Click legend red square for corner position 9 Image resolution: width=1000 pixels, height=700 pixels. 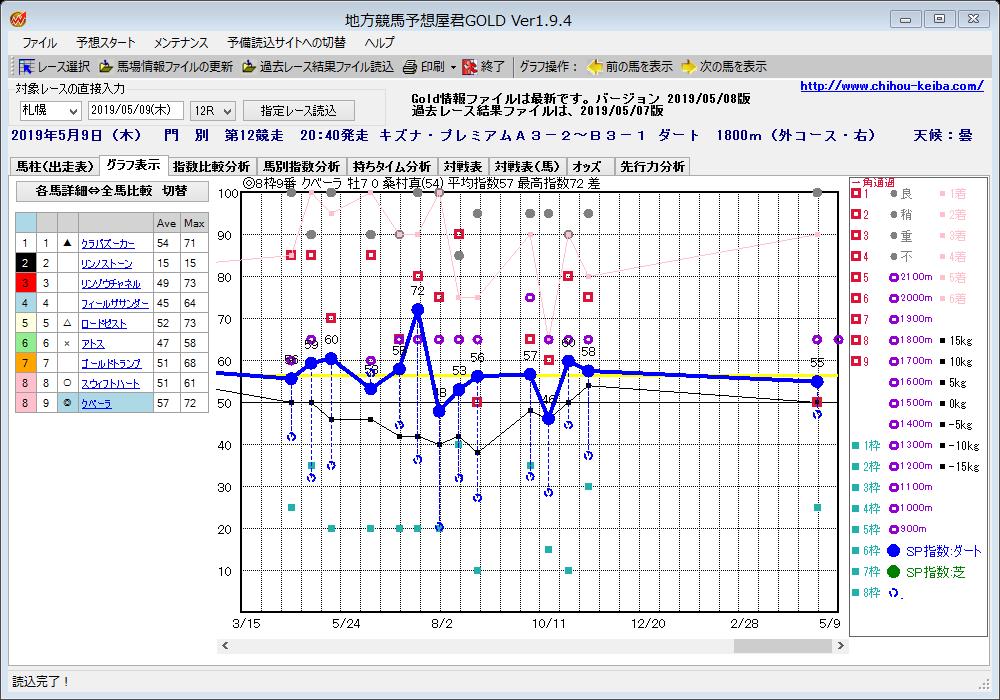pos(856,361)
